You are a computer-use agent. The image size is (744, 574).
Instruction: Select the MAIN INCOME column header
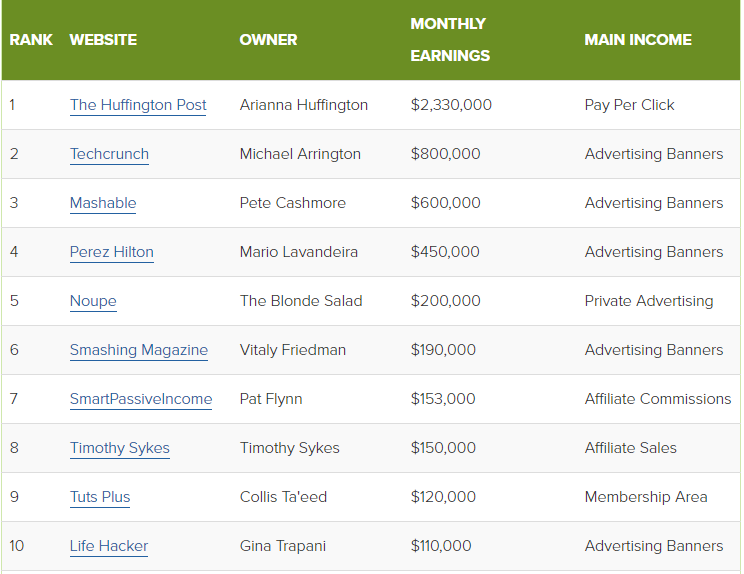click(x=638, y=40)
